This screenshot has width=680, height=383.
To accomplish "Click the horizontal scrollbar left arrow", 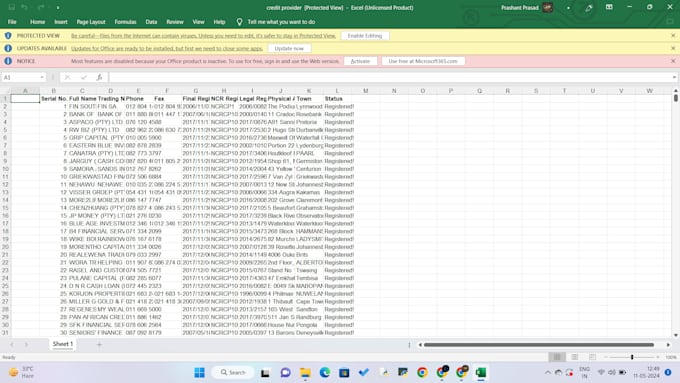I will [x=420, y=345].
